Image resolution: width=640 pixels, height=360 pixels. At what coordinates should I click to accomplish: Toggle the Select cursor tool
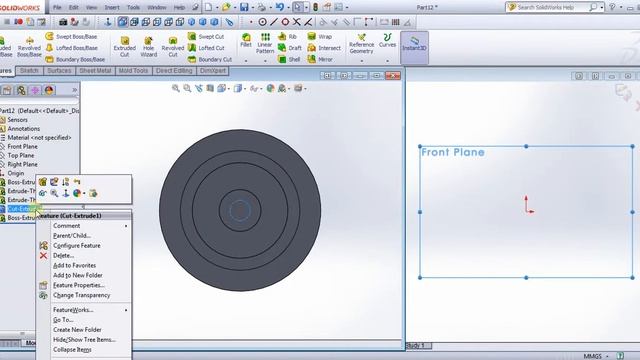pos(298,7)
